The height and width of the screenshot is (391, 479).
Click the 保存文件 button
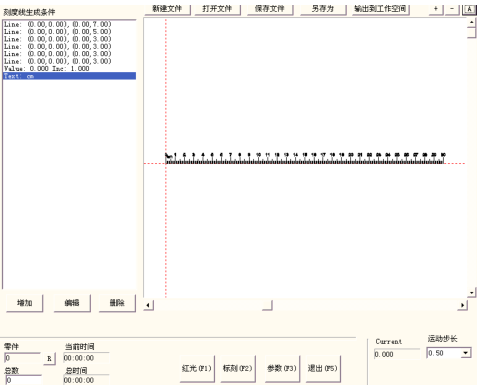(270, 9)
